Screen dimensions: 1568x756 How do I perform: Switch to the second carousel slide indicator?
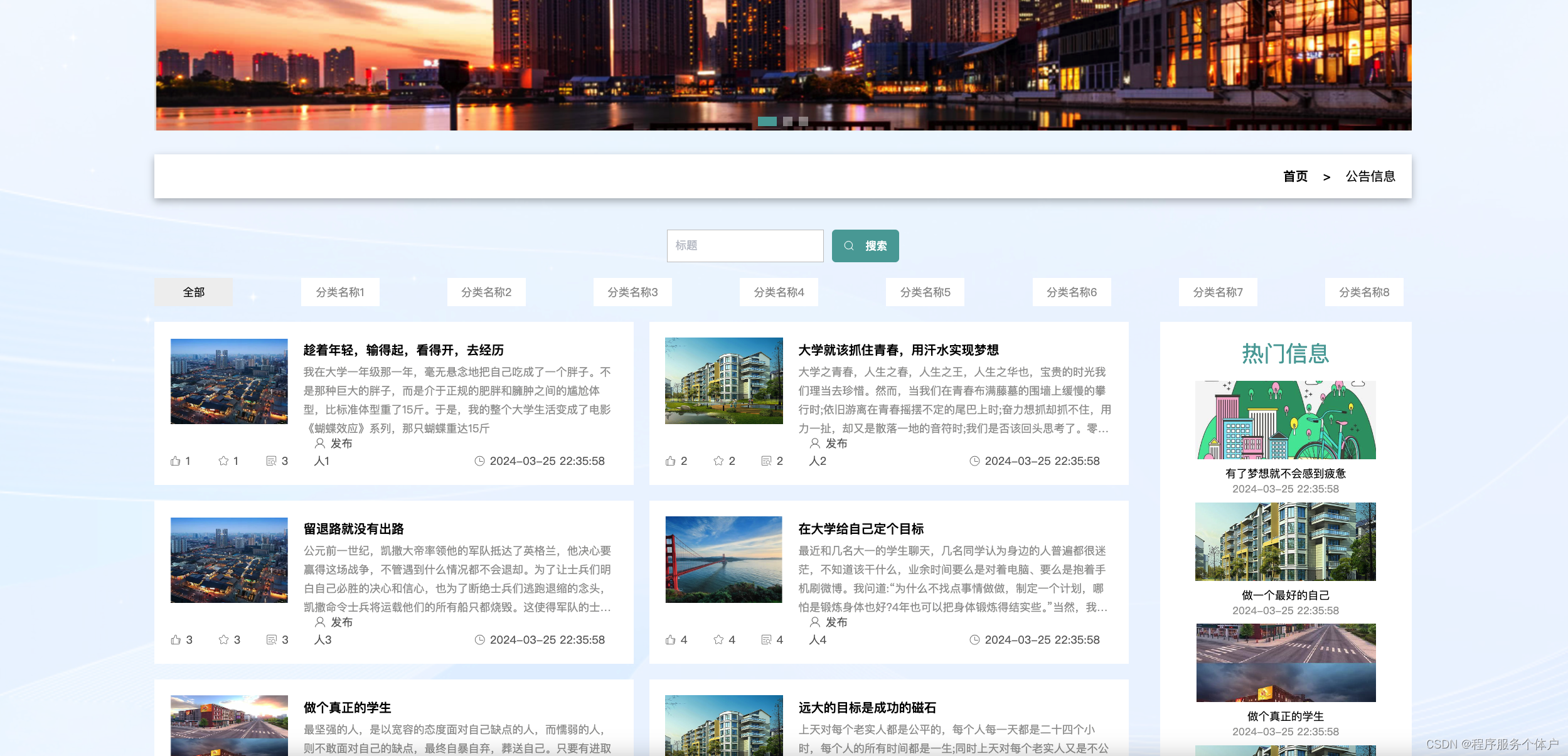pyautogui.click(x=787, y=122)
